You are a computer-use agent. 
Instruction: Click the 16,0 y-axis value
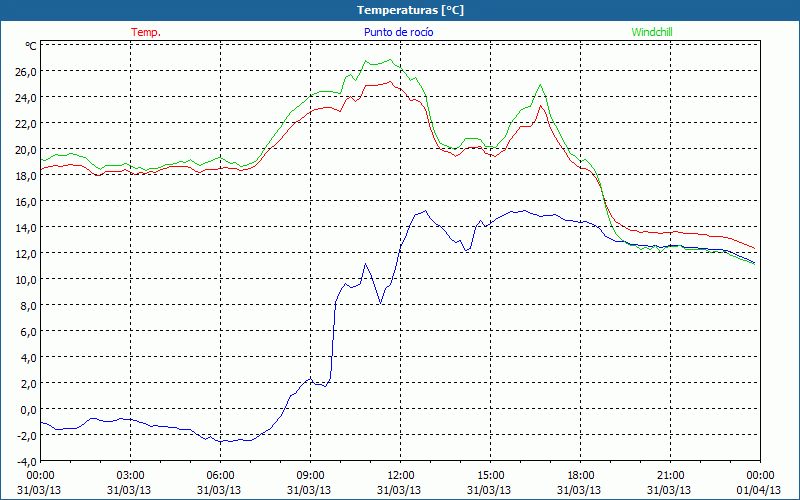pyautogui.click(x=24, y=202)
